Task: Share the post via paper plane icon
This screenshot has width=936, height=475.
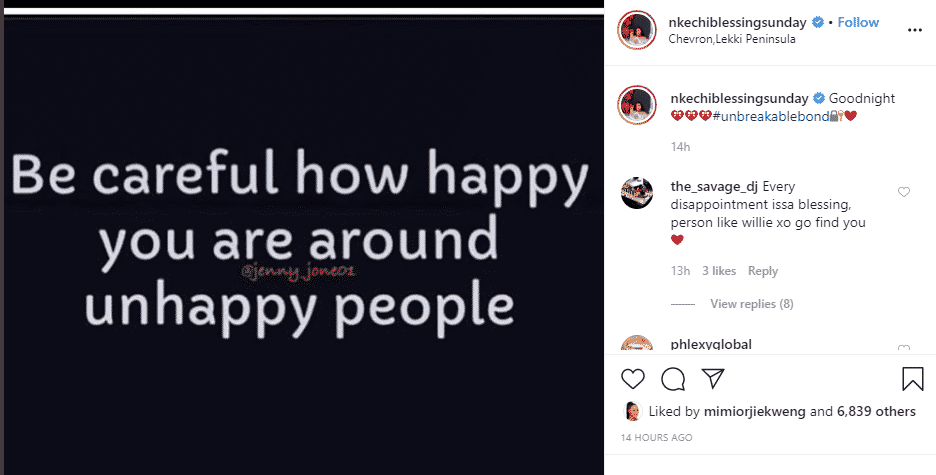Action: point(712,379)
